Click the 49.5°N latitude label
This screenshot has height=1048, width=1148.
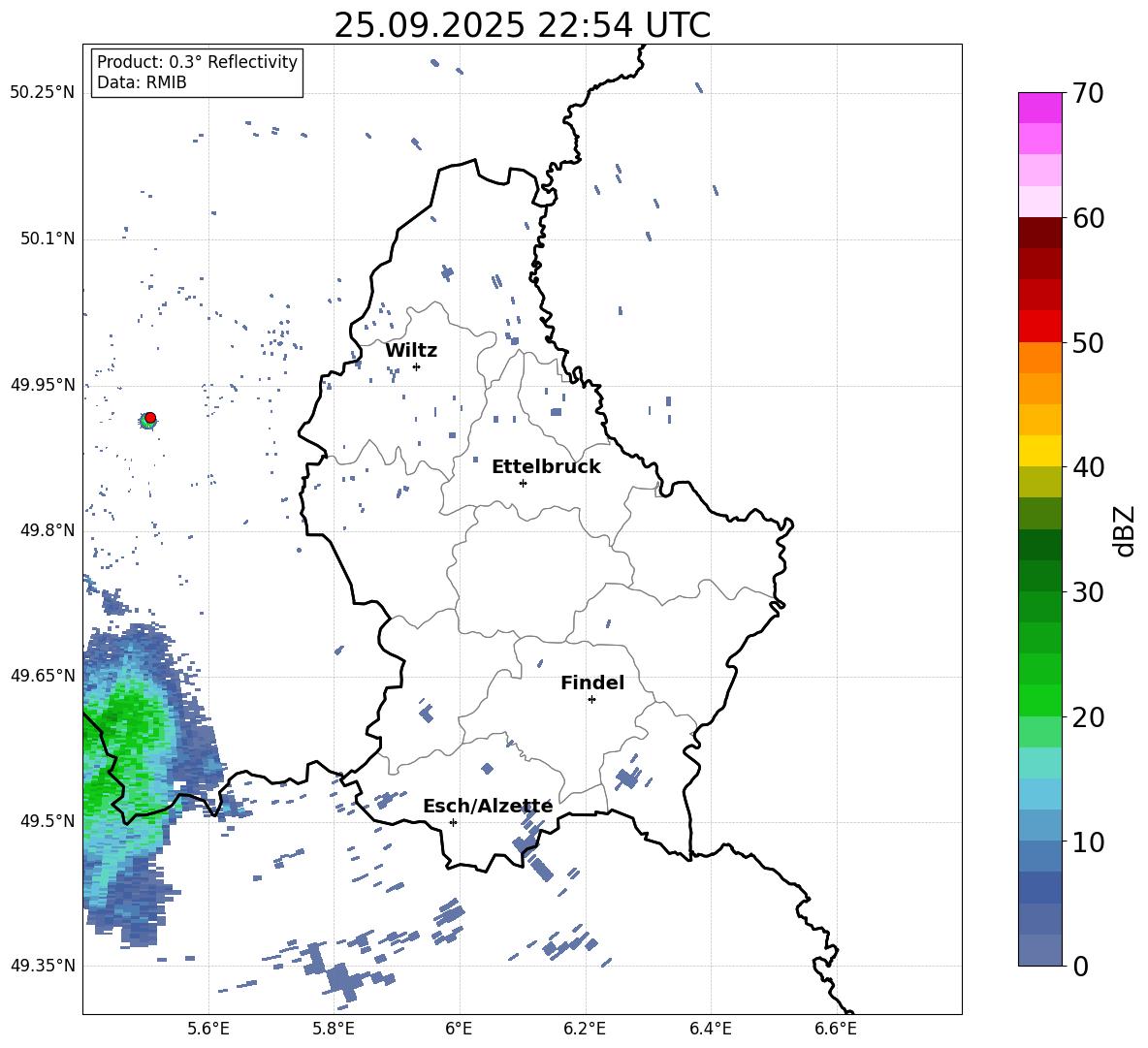[x=48, y=821]
